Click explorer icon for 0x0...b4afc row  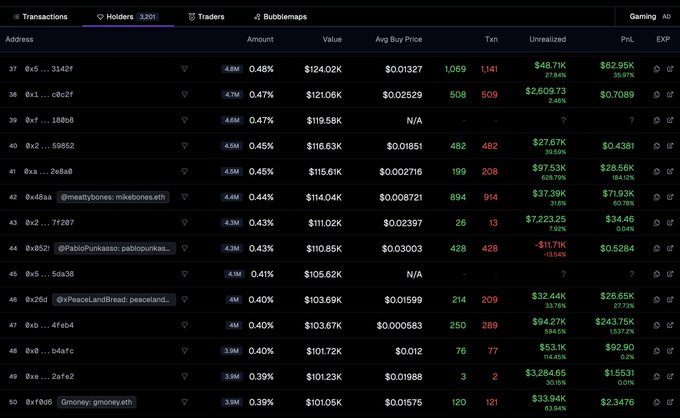[x=657, y=351]
